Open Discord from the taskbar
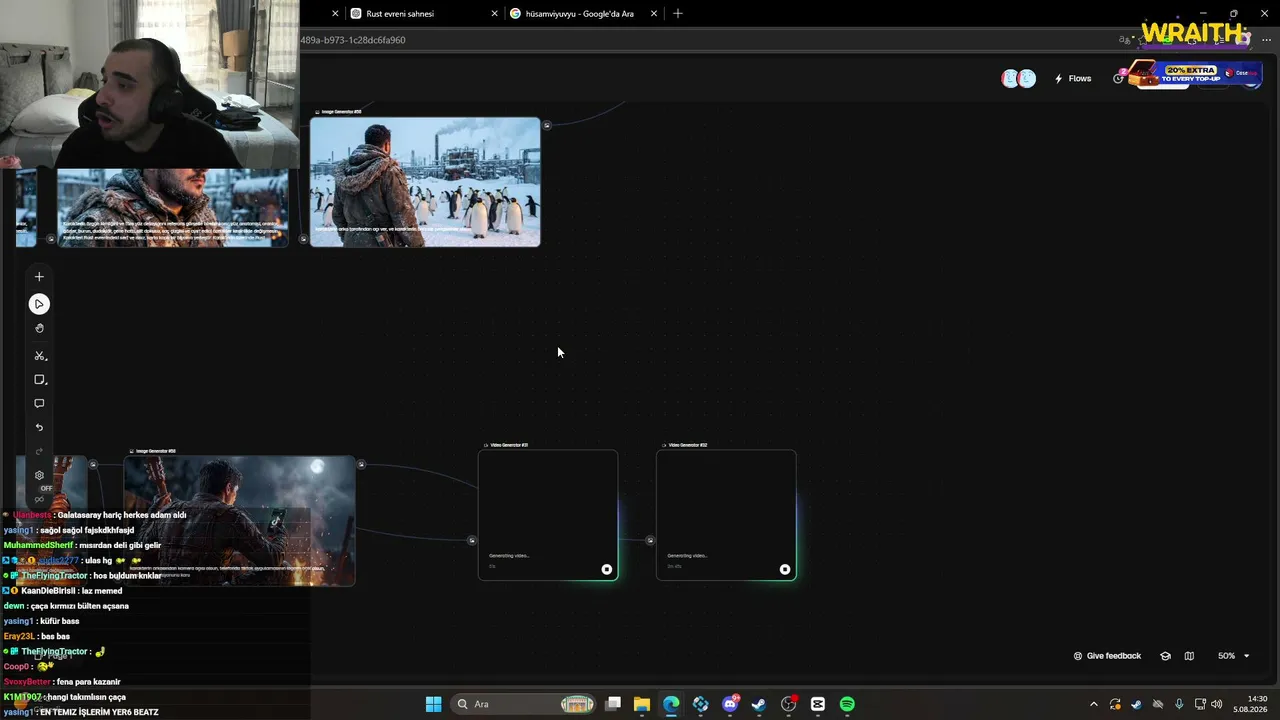The height and width of the screenshot is (720, 1280). 730,704
